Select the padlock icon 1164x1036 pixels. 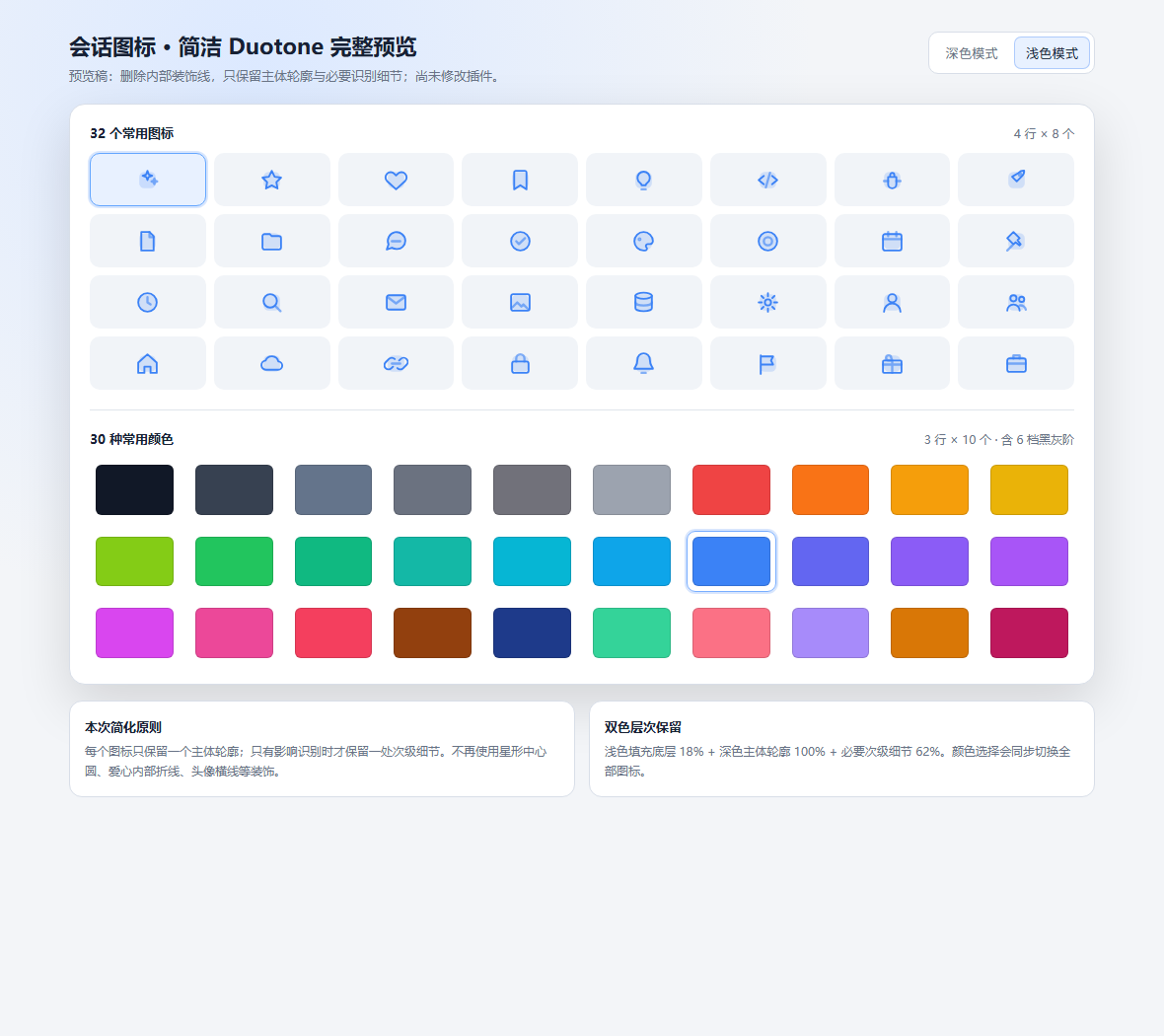(x=520, y=363)
